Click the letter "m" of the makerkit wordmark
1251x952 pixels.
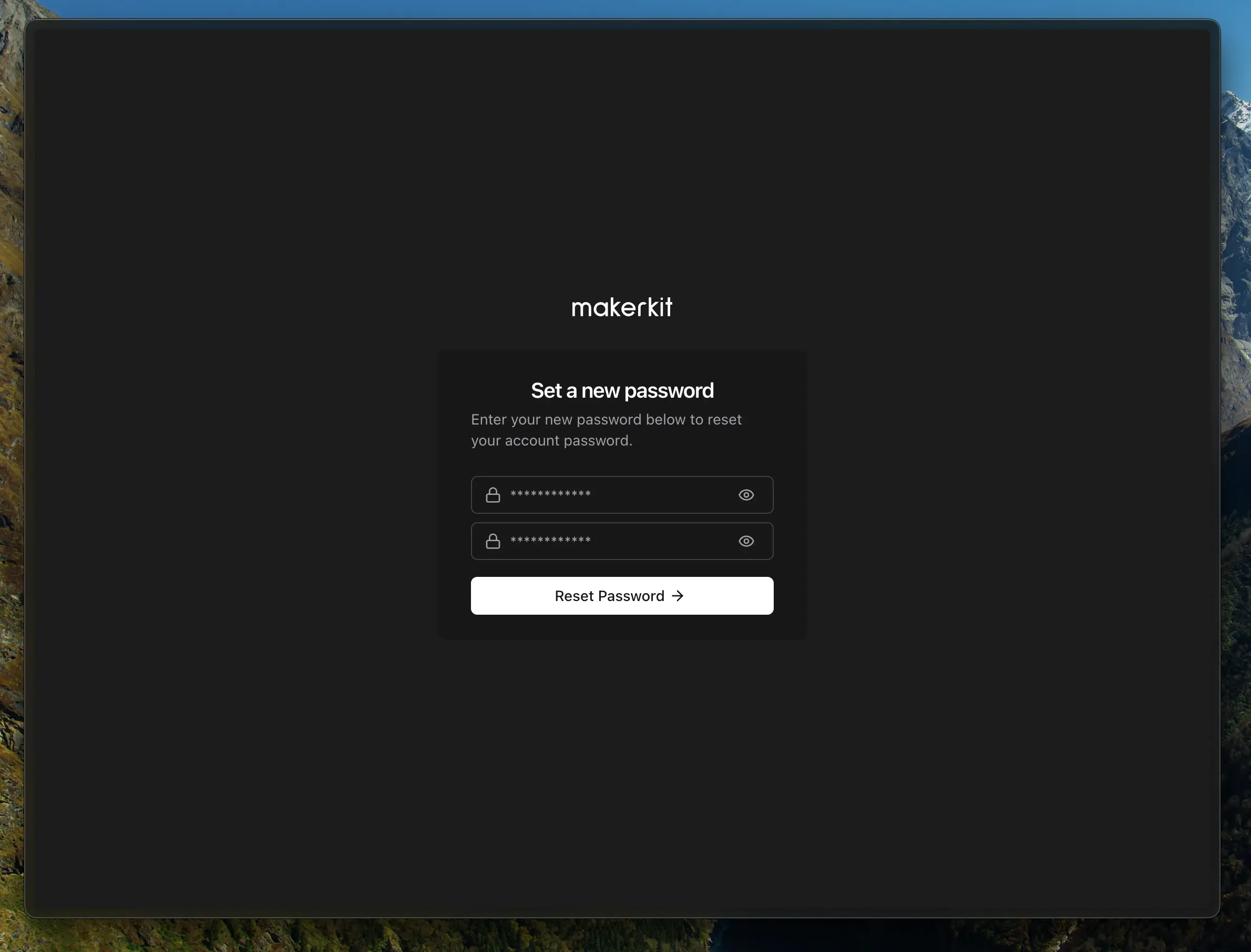(x=581, y=309)
